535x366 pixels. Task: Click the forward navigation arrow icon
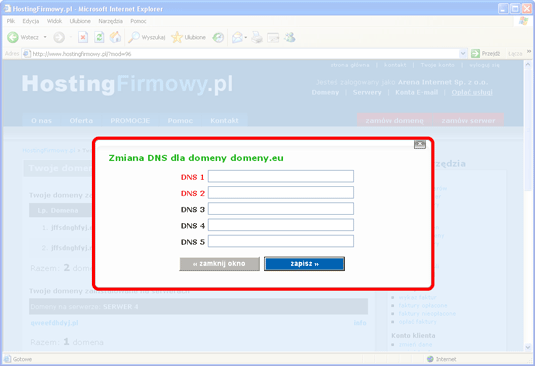pos(59,37)
